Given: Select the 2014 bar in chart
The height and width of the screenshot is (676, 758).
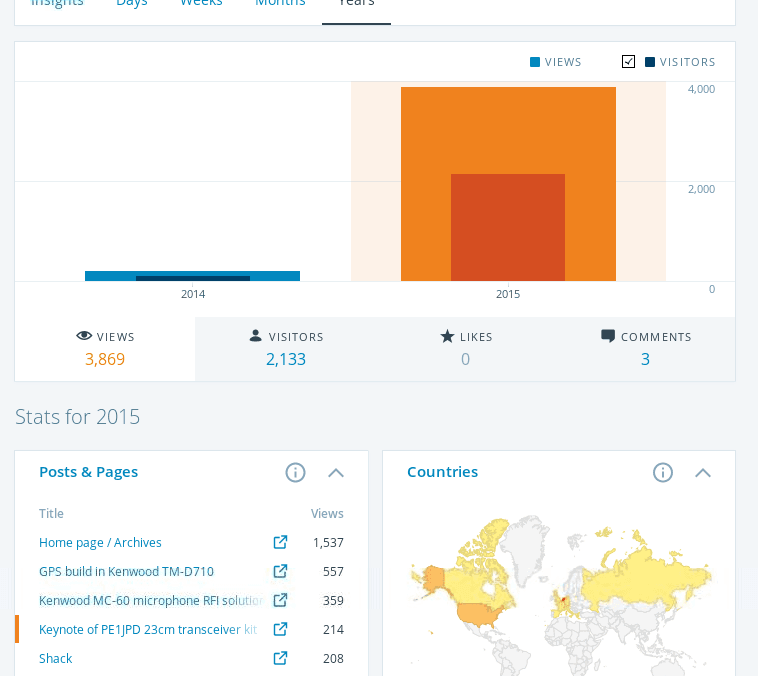Looking at the screenshot, I should click(192, 276).
